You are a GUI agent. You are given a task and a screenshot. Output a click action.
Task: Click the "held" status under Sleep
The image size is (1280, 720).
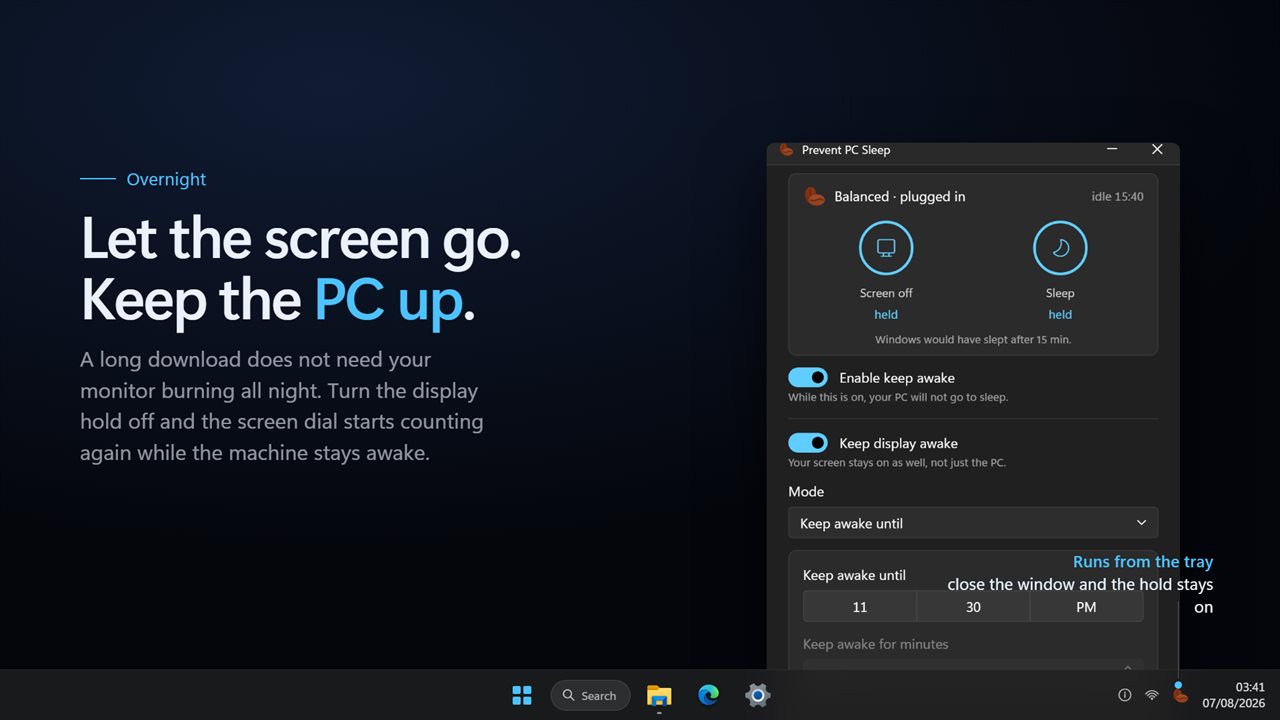click(x=1060, y=314)
